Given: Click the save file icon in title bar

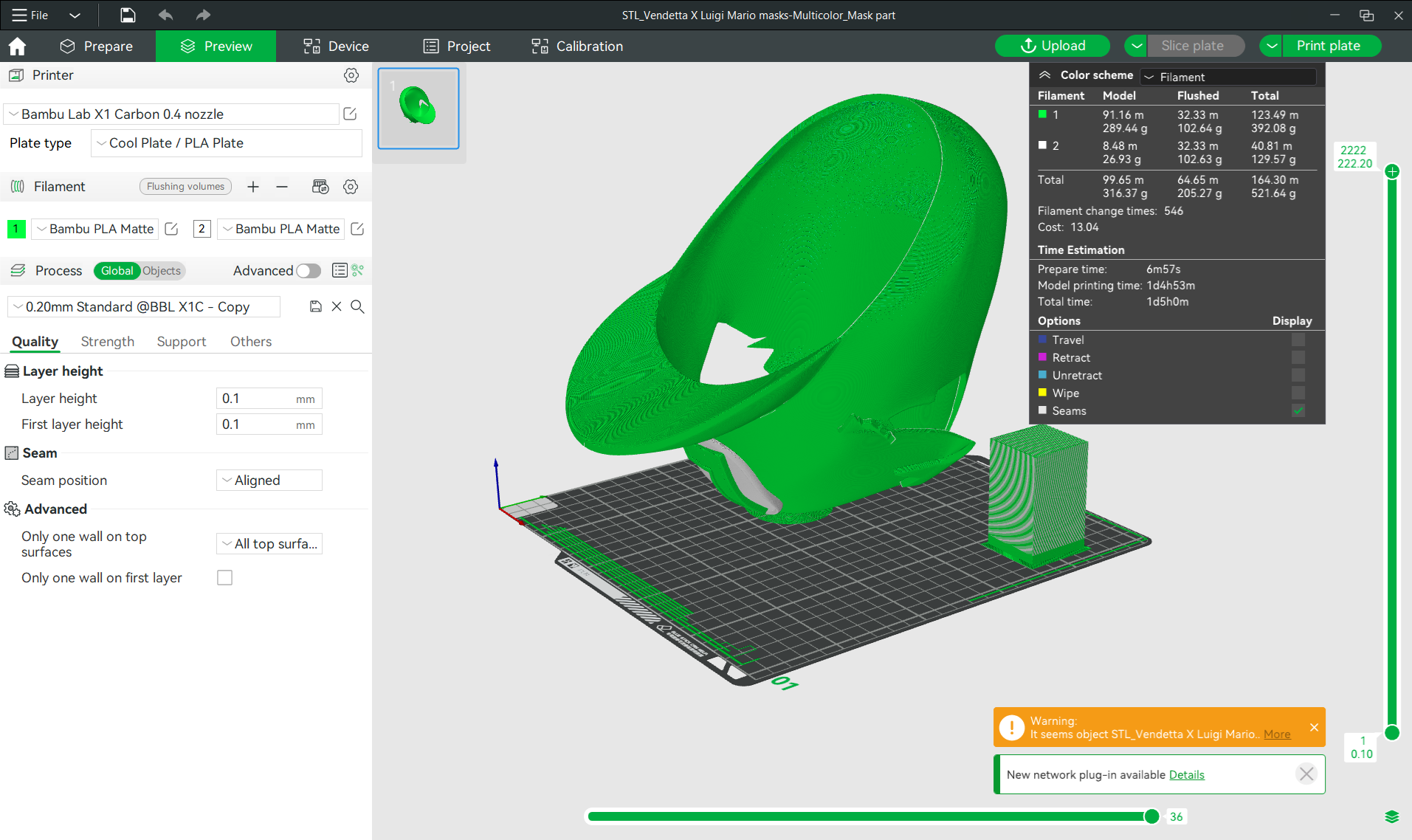Looking at the screenshot, I should [128, 15].
